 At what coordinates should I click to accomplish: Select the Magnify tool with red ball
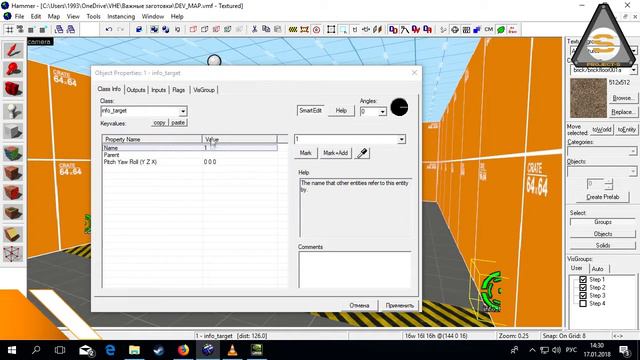tap(13, 69)
